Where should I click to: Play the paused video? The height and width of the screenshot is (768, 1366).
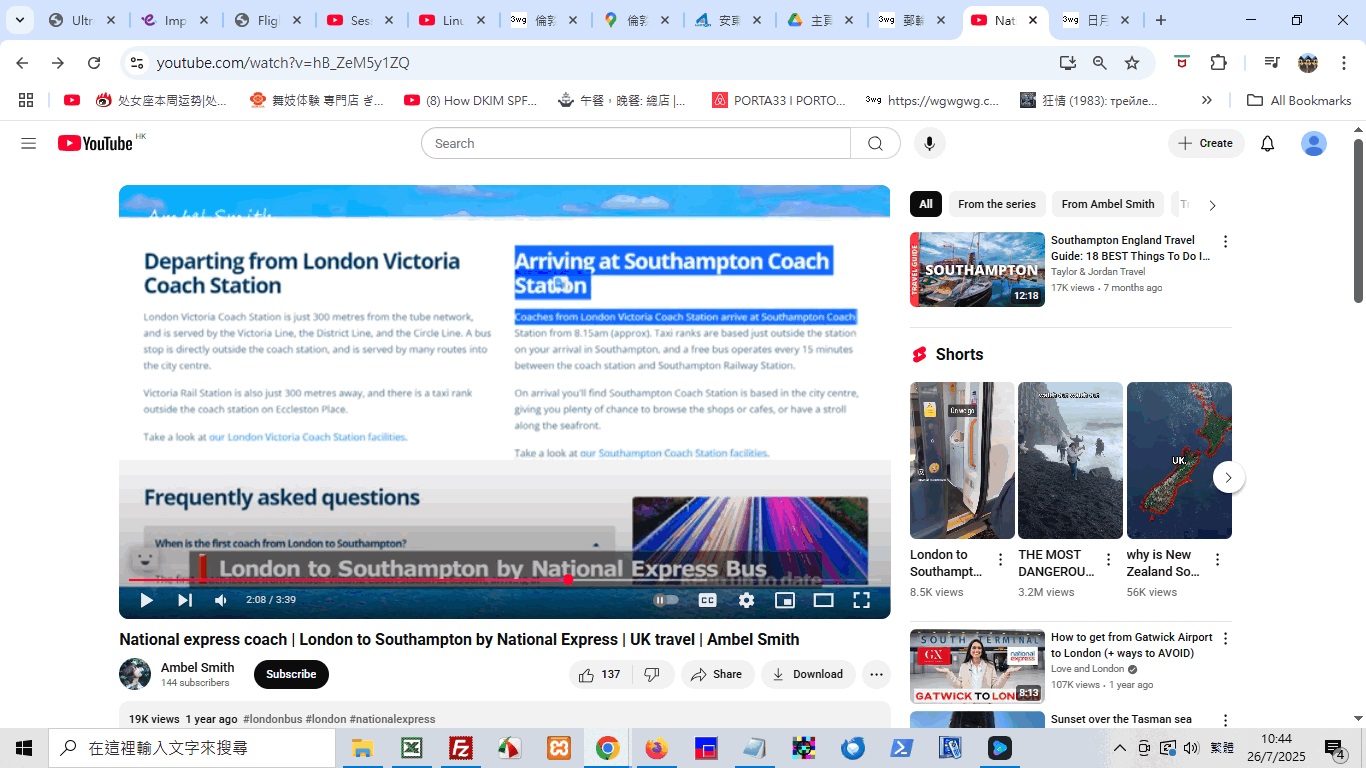(147, 600)
